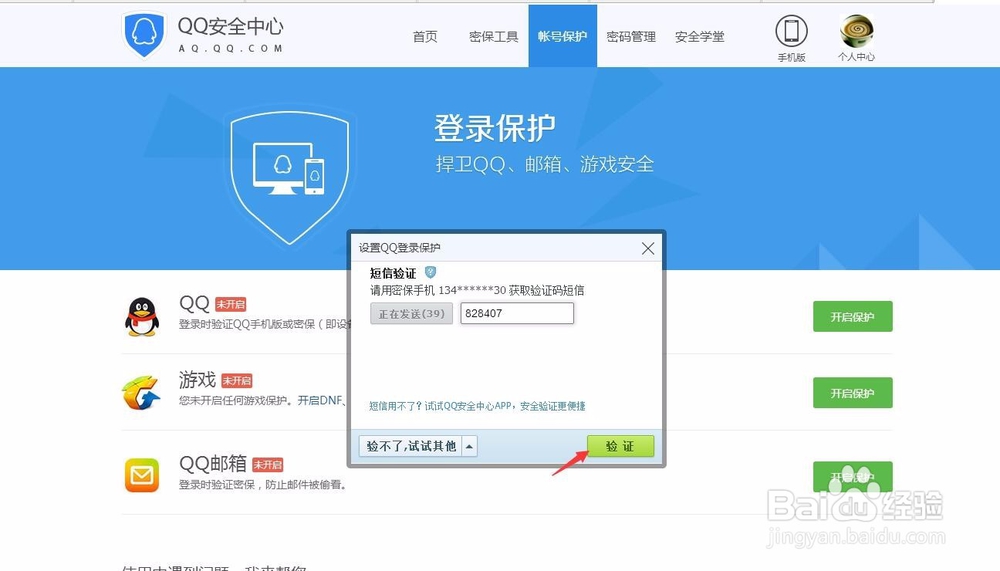Image resolution: width=1000 pixels, height=571 pixels.
Task: Click the QQ安全中心 shield logo
Action: pos(145,34)
